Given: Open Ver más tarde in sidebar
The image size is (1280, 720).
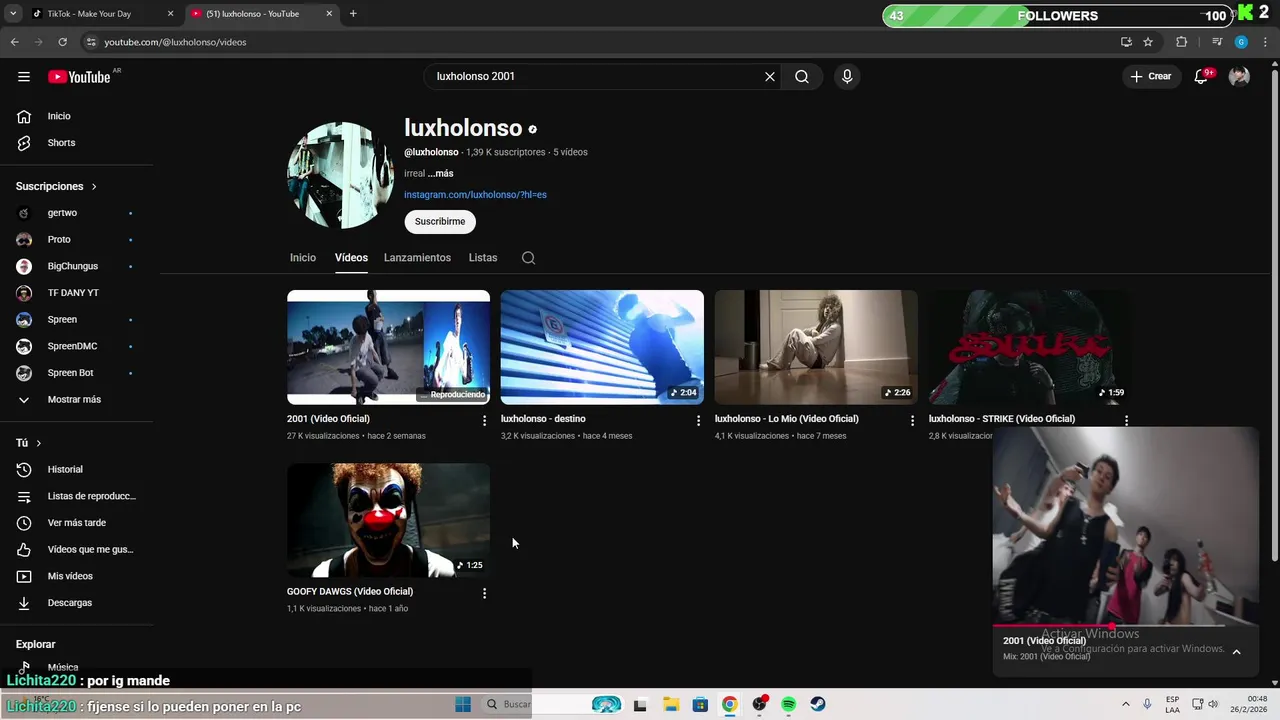Looking at the screenshot, I should pyautogui.click(x=76, y=523).
